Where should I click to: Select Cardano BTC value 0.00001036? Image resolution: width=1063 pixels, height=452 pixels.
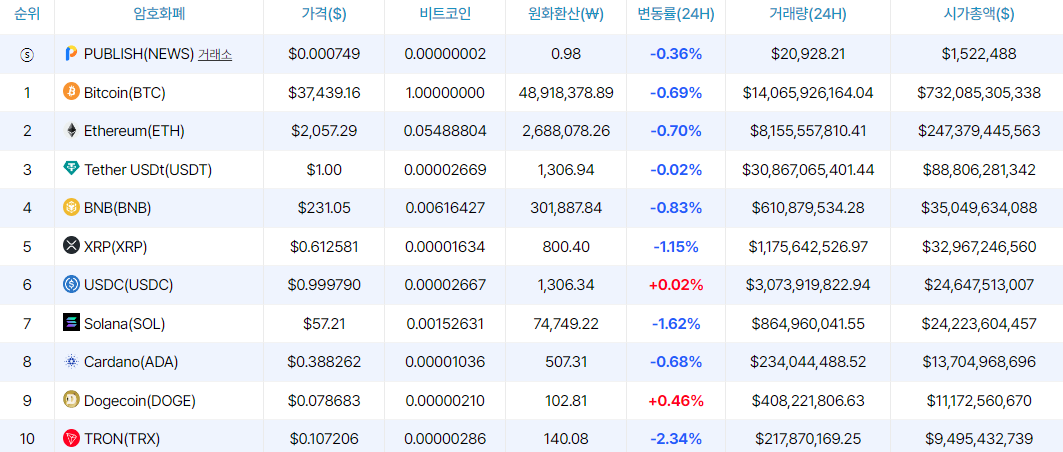[x=445, y=363]
